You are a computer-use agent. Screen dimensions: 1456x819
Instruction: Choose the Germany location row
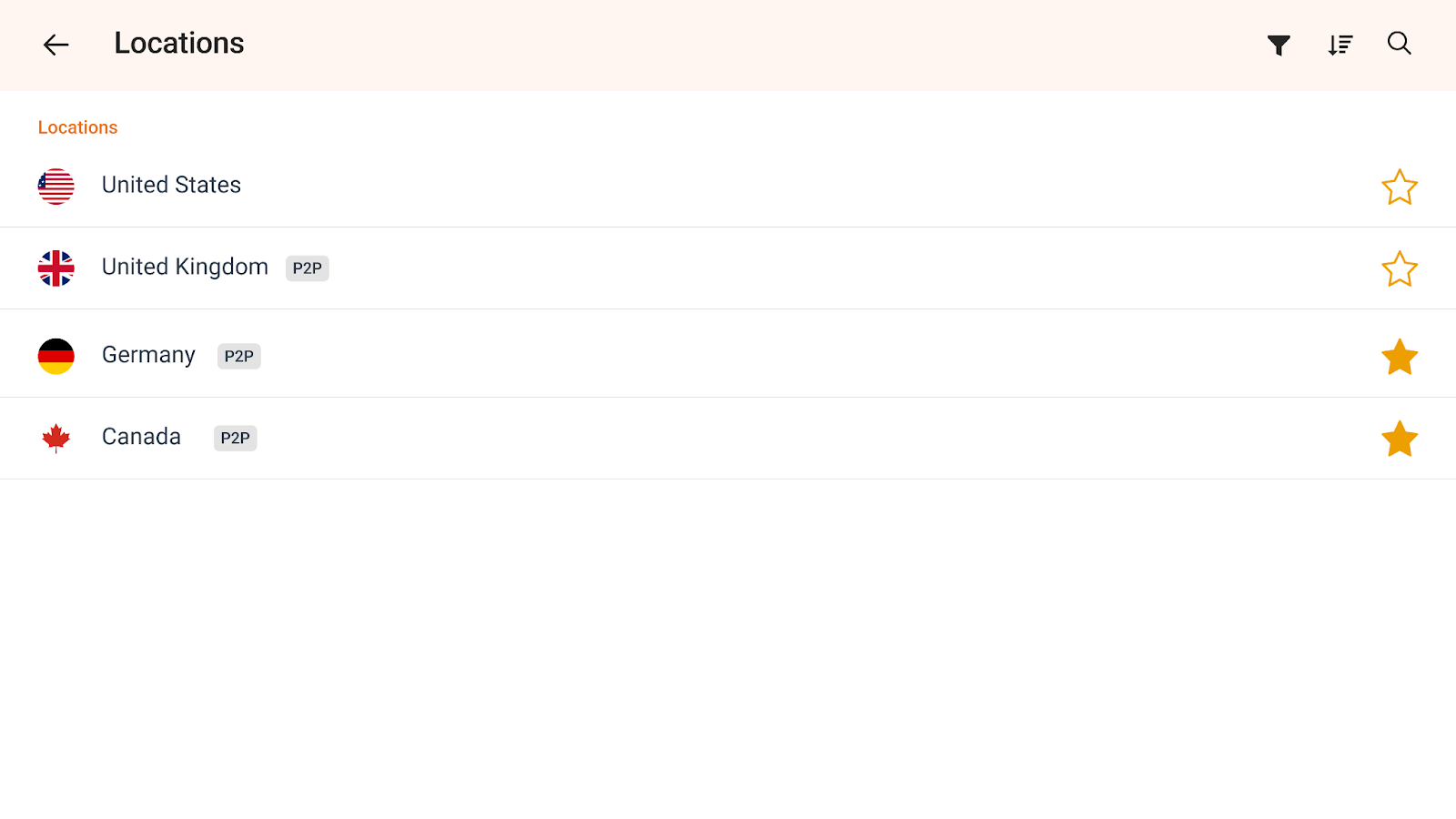(x=148, y=355)
